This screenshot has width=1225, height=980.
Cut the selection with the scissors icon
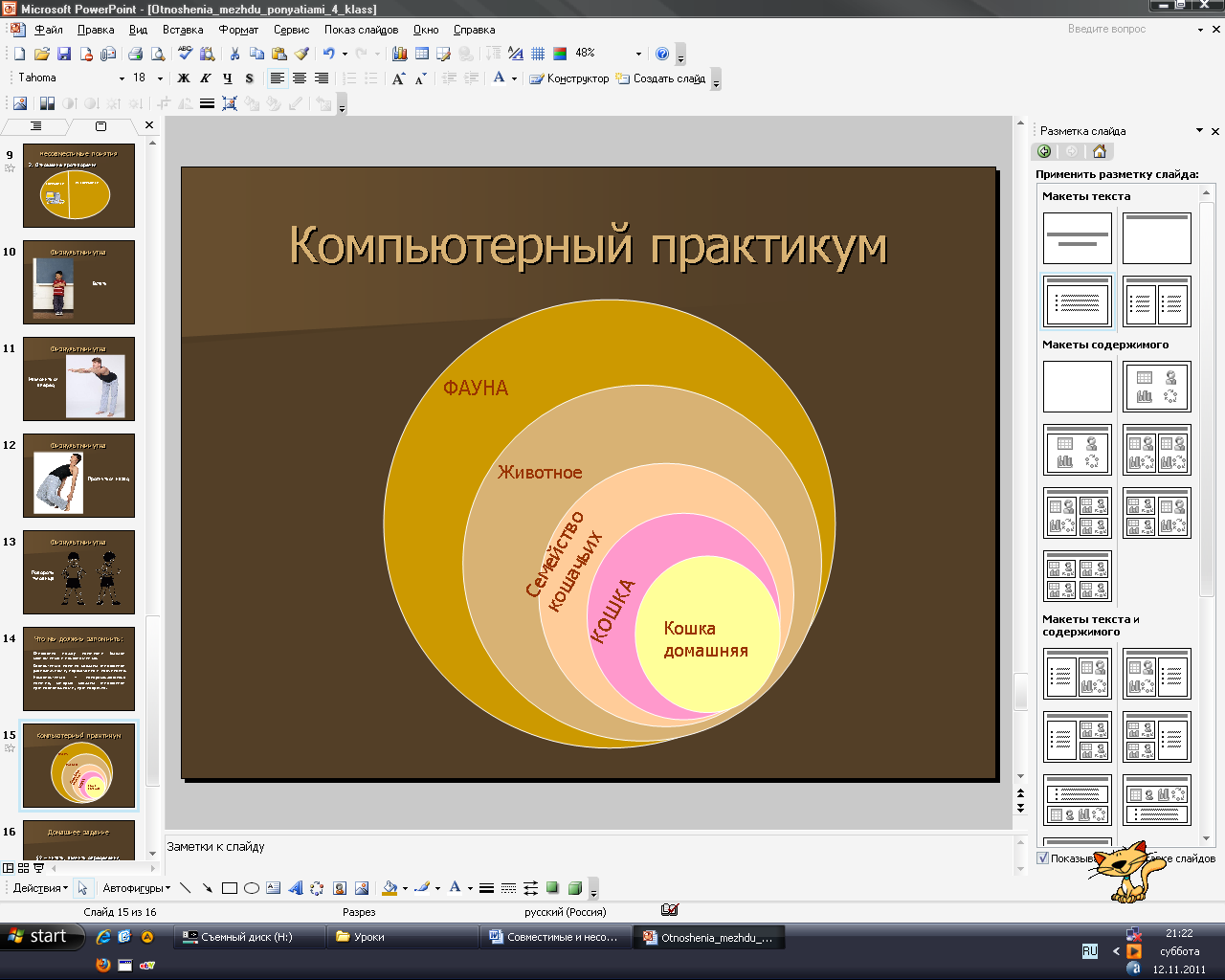pos(234,54)
